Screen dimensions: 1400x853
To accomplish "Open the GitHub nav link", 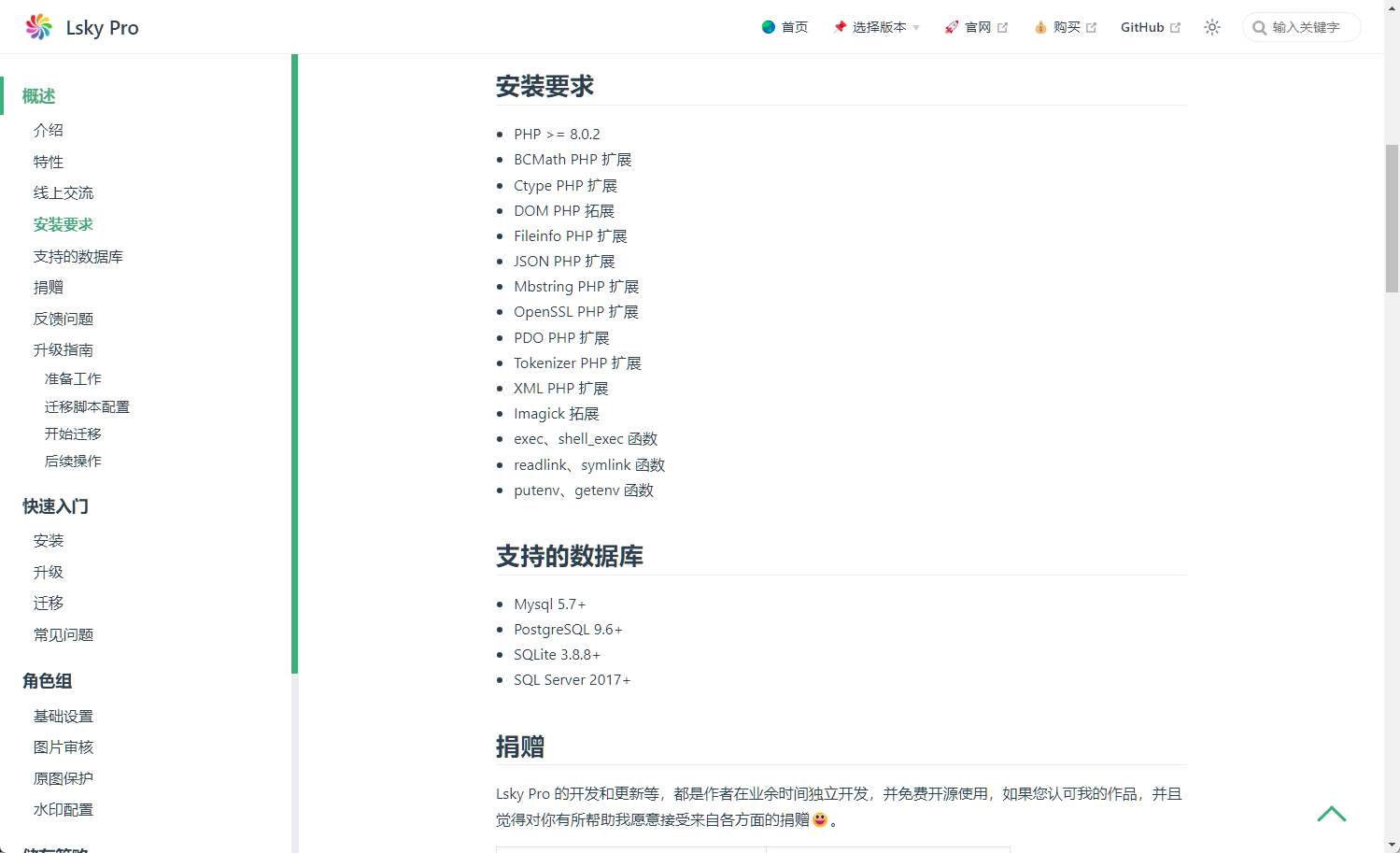I will [1151, 27].
